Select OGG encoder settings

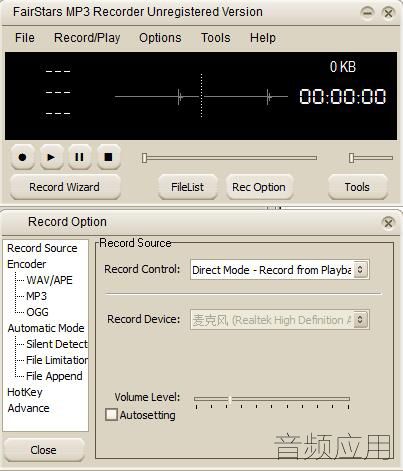37,312
